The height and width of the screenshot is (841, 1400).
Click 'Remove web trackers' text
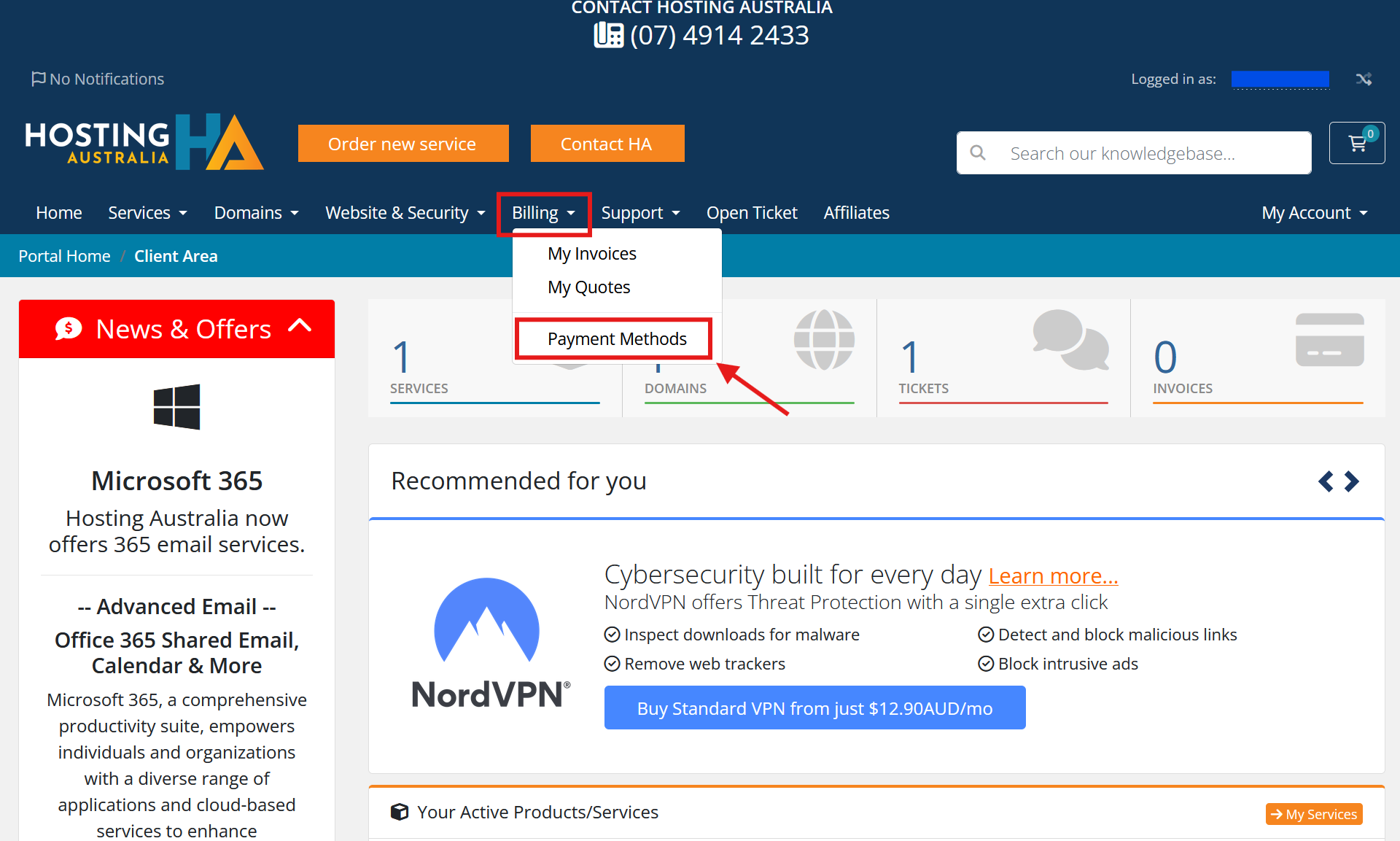pos(705,664)
